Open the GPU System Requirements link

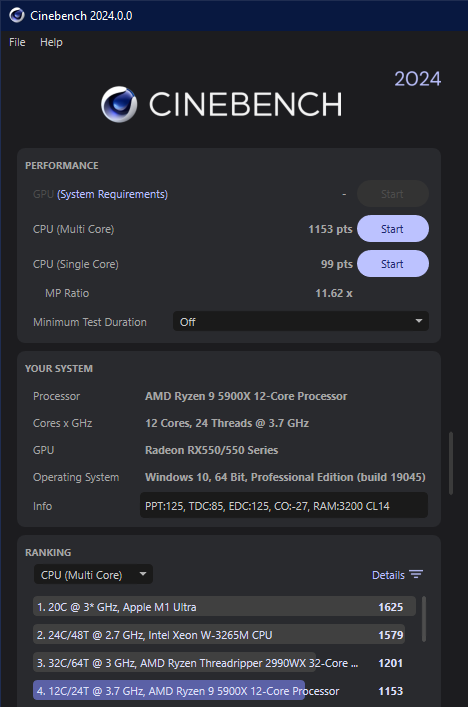pos(112,194)
